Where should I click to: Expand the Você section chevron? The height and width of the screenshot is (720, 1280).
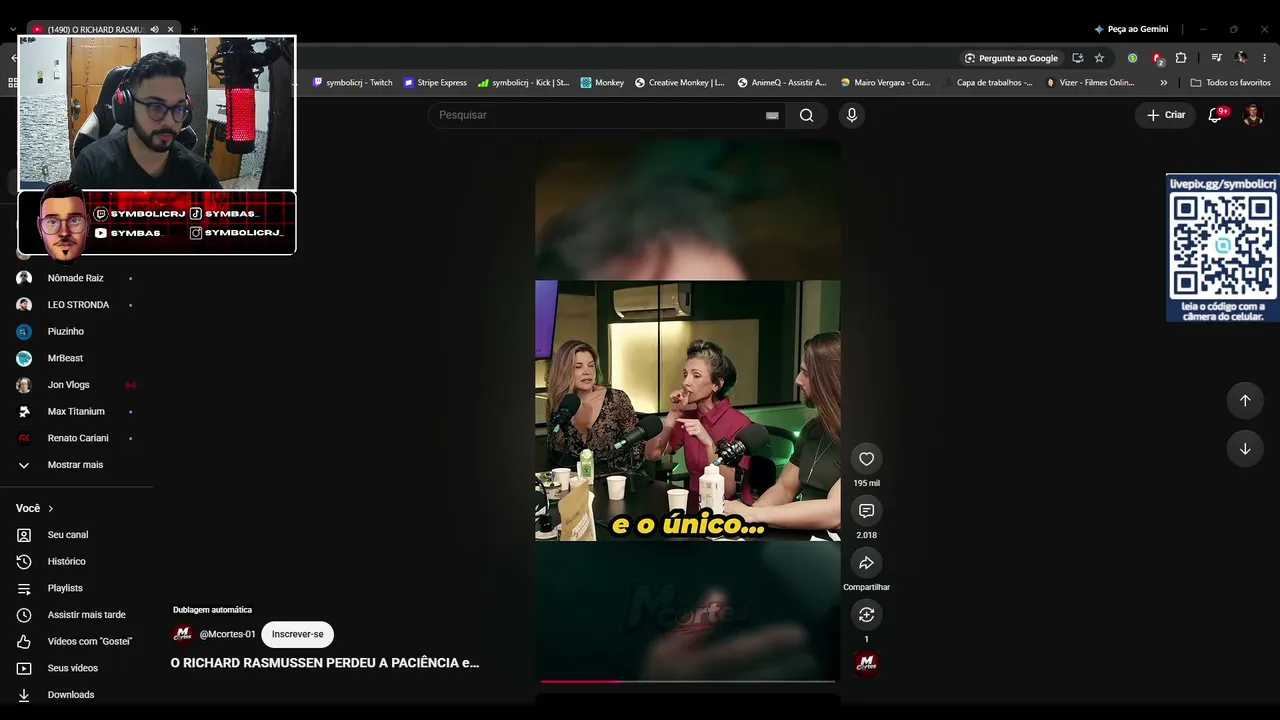click(x=51, y=509)
